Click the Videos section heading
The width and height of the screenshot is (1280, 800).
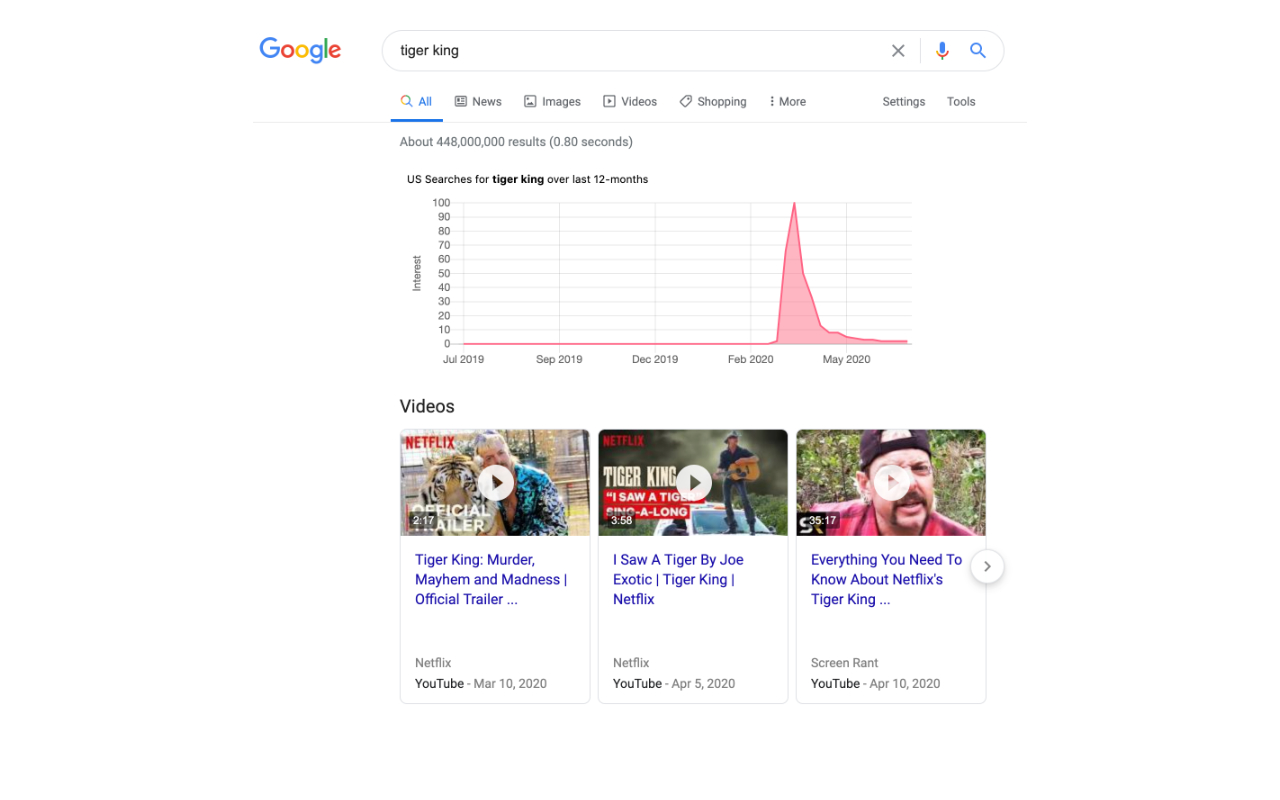tap(427, 407)
